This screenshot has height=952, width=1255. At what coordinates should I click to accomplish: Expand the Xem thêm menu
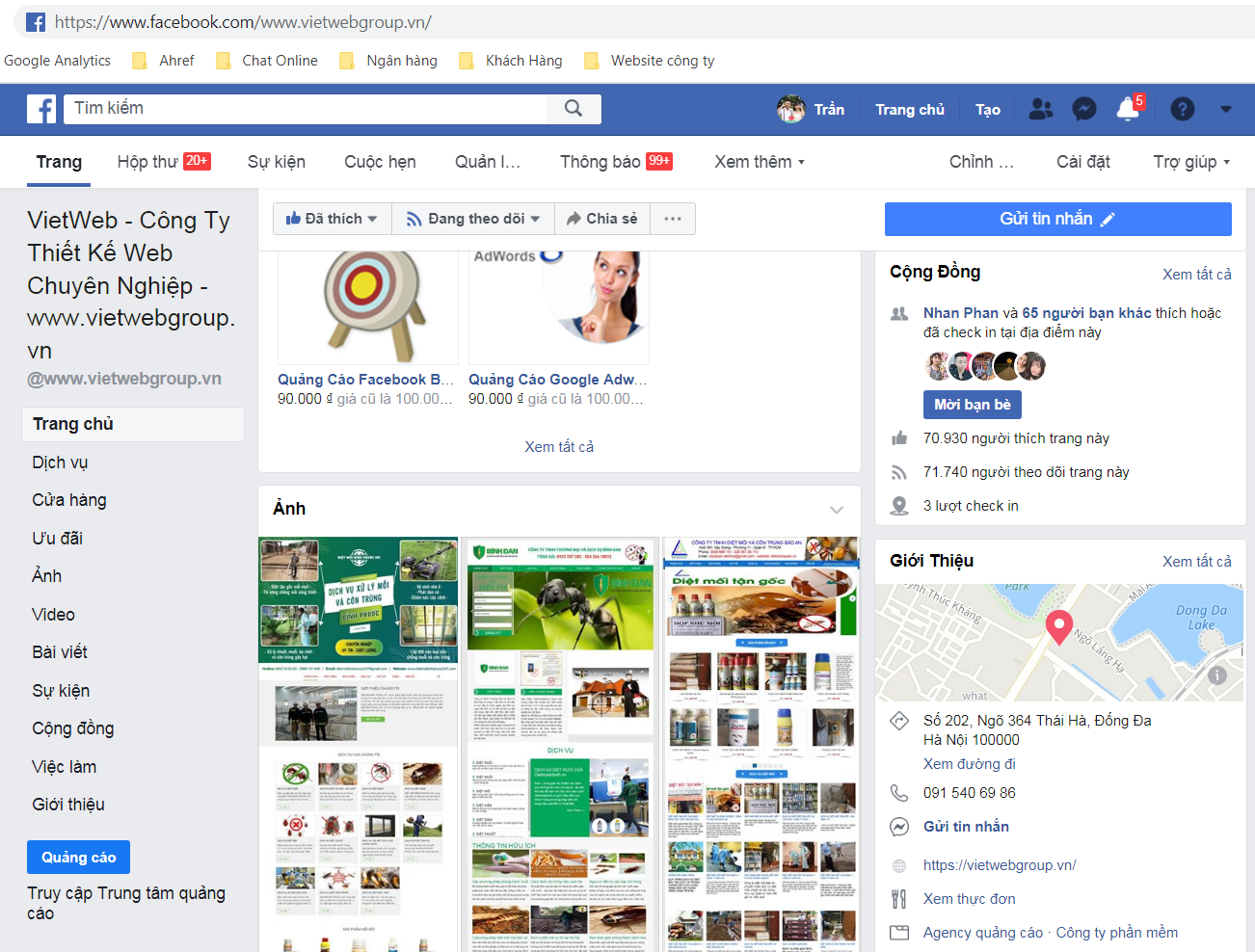click(x=760, y=162)
